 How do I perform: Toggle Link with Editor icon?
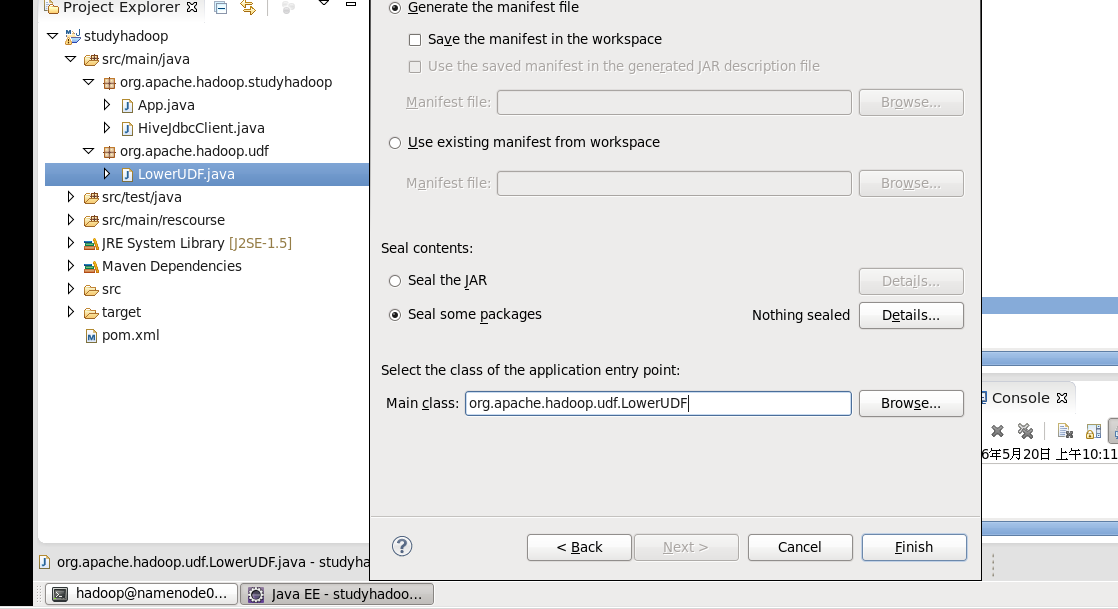pos(248,8)
